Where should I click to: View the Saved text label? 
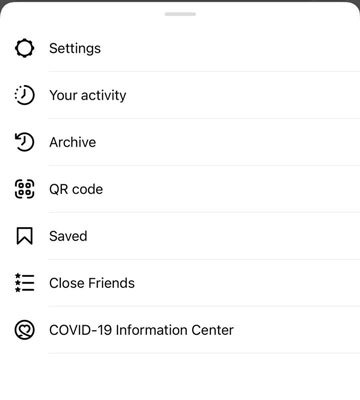pyautogui.click(x=68, y=236)
